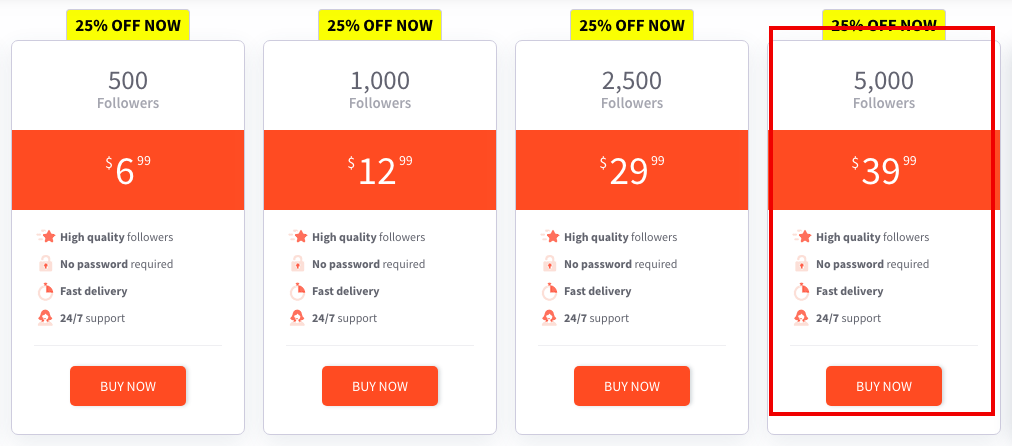Click BUY NOW for 2,500 followers
The image size is (1012, 446).
click(x=632, y=386)
